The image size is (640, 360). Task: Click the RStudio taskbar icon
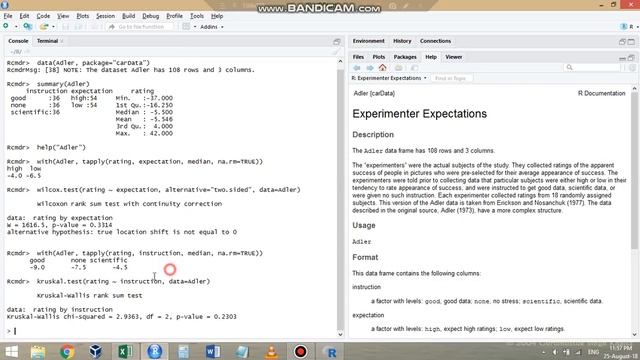click(155, 351)
